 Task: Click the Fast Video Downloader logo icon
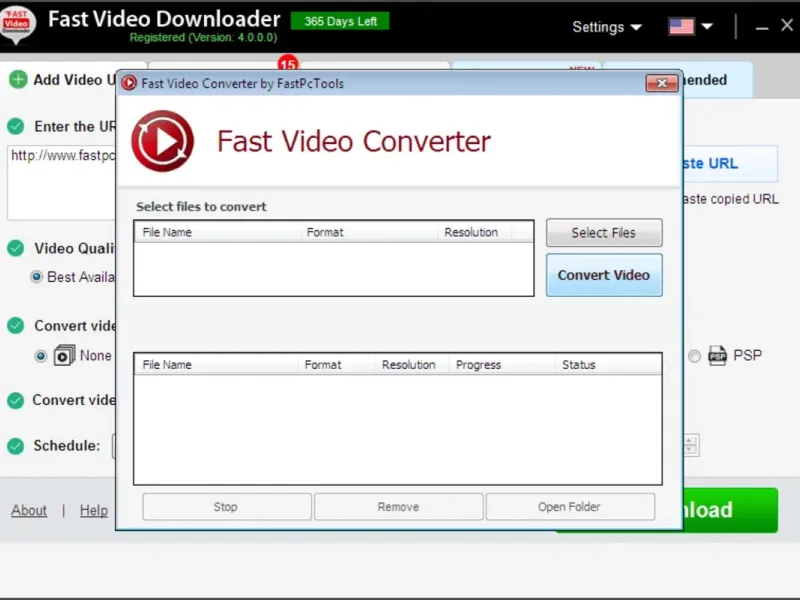17,23
